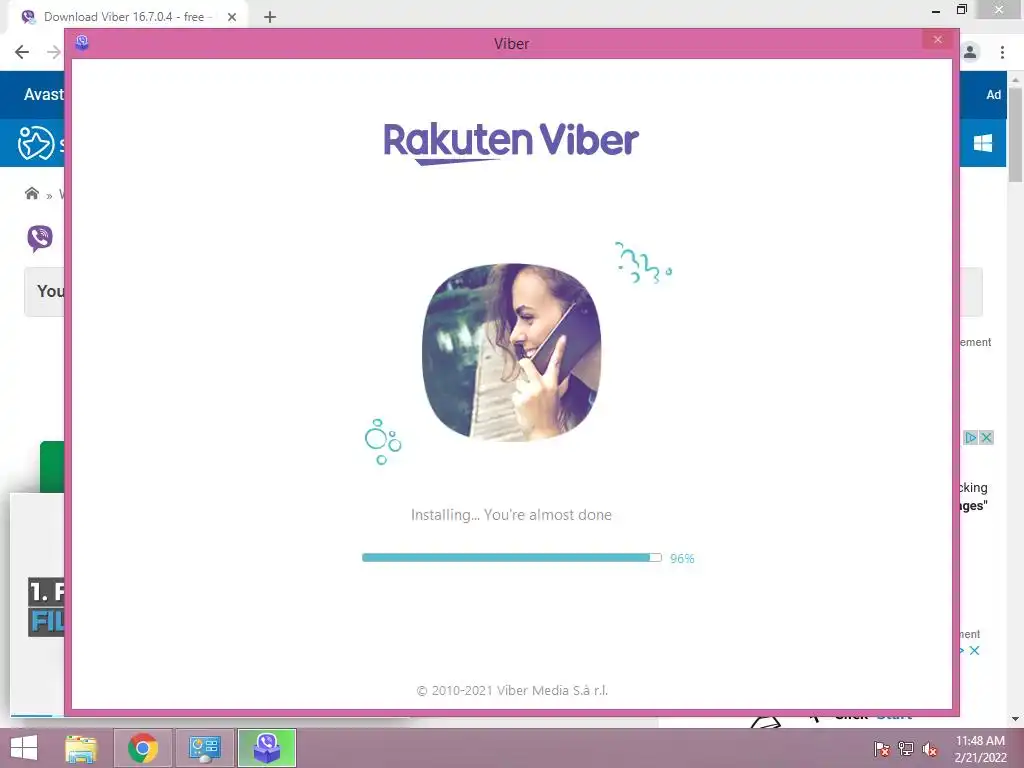
Task: Close the Download Viber browser tab
Action: pyautogui.click(x=232, y=17)
